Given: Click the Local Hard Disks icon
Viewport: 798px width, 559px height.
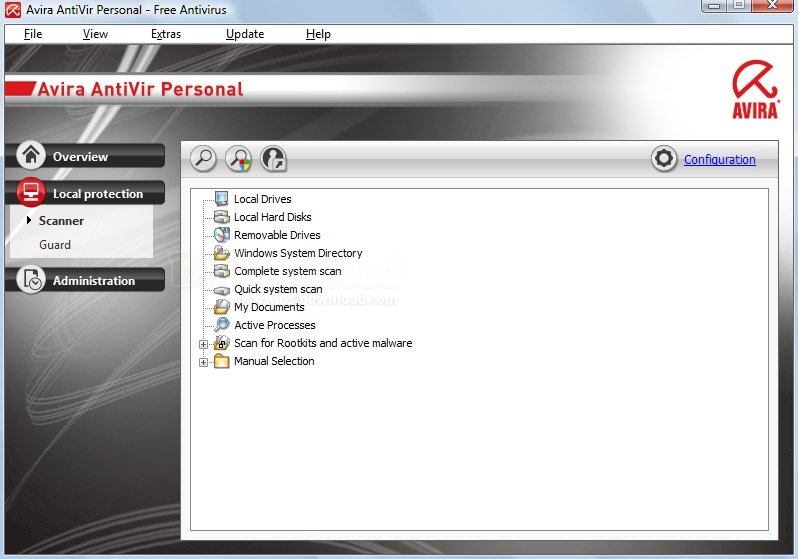Looking at the screenshot, I should pyautogui.click(x=221, y=217).
